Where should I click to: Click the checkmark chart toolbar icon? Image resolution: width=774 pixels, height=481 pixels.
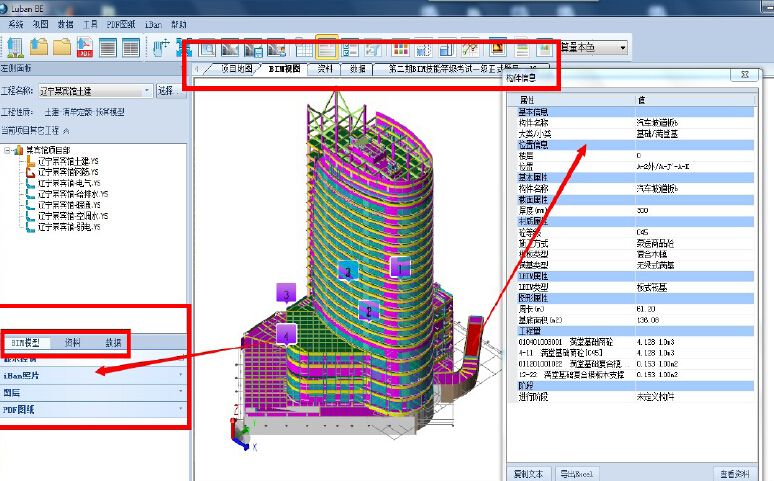(470, 49)
